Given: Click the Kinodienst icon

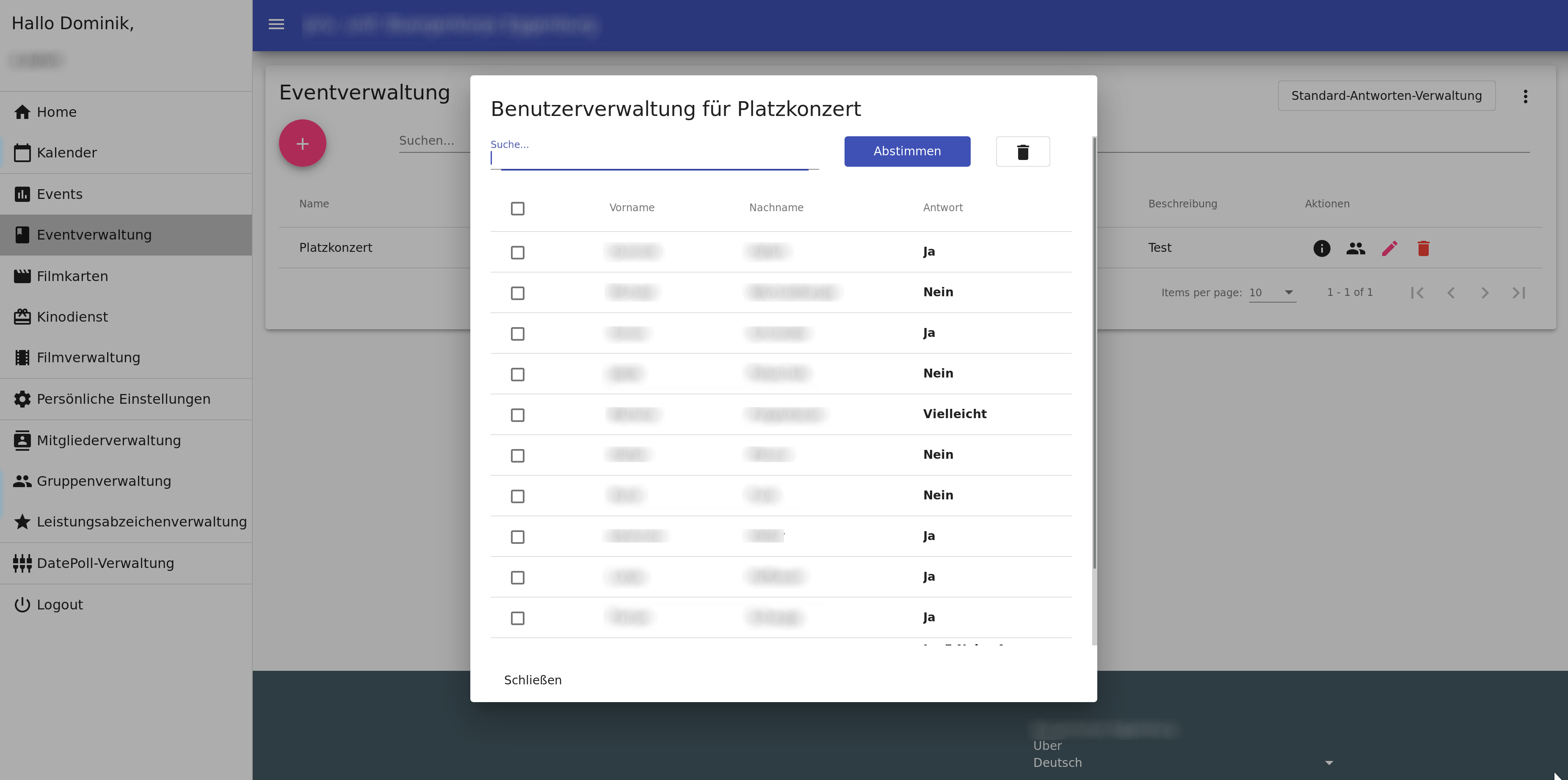Looking at the screenshot, I should 22,317.
